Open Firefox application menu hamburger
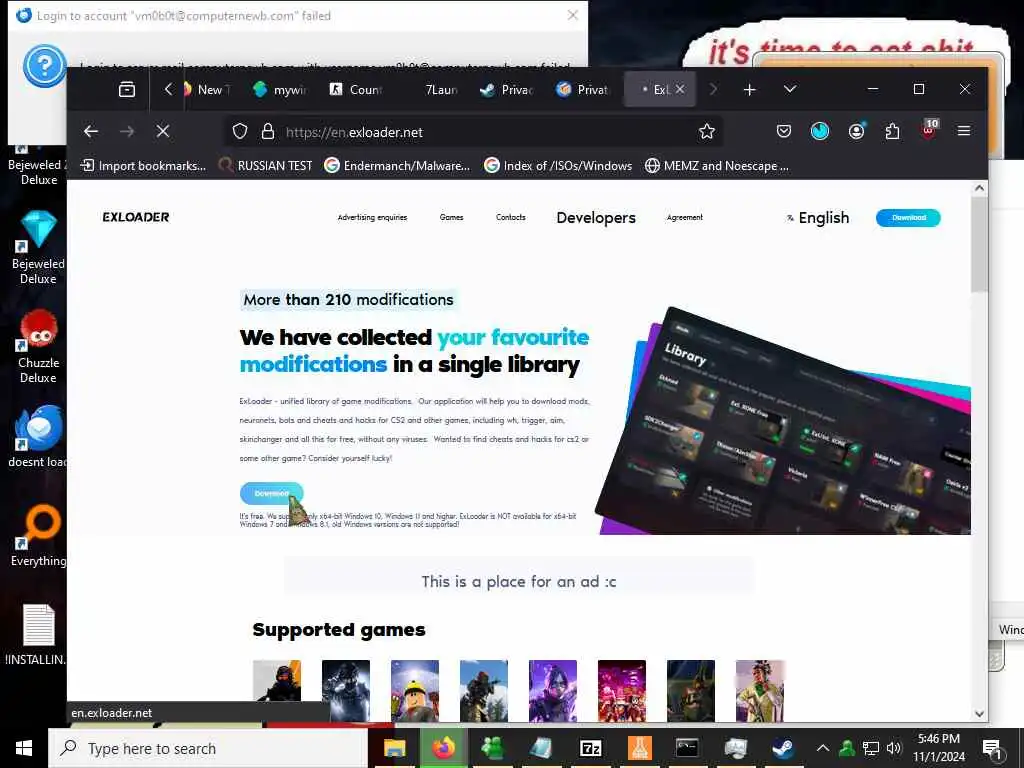 [963, 131]
